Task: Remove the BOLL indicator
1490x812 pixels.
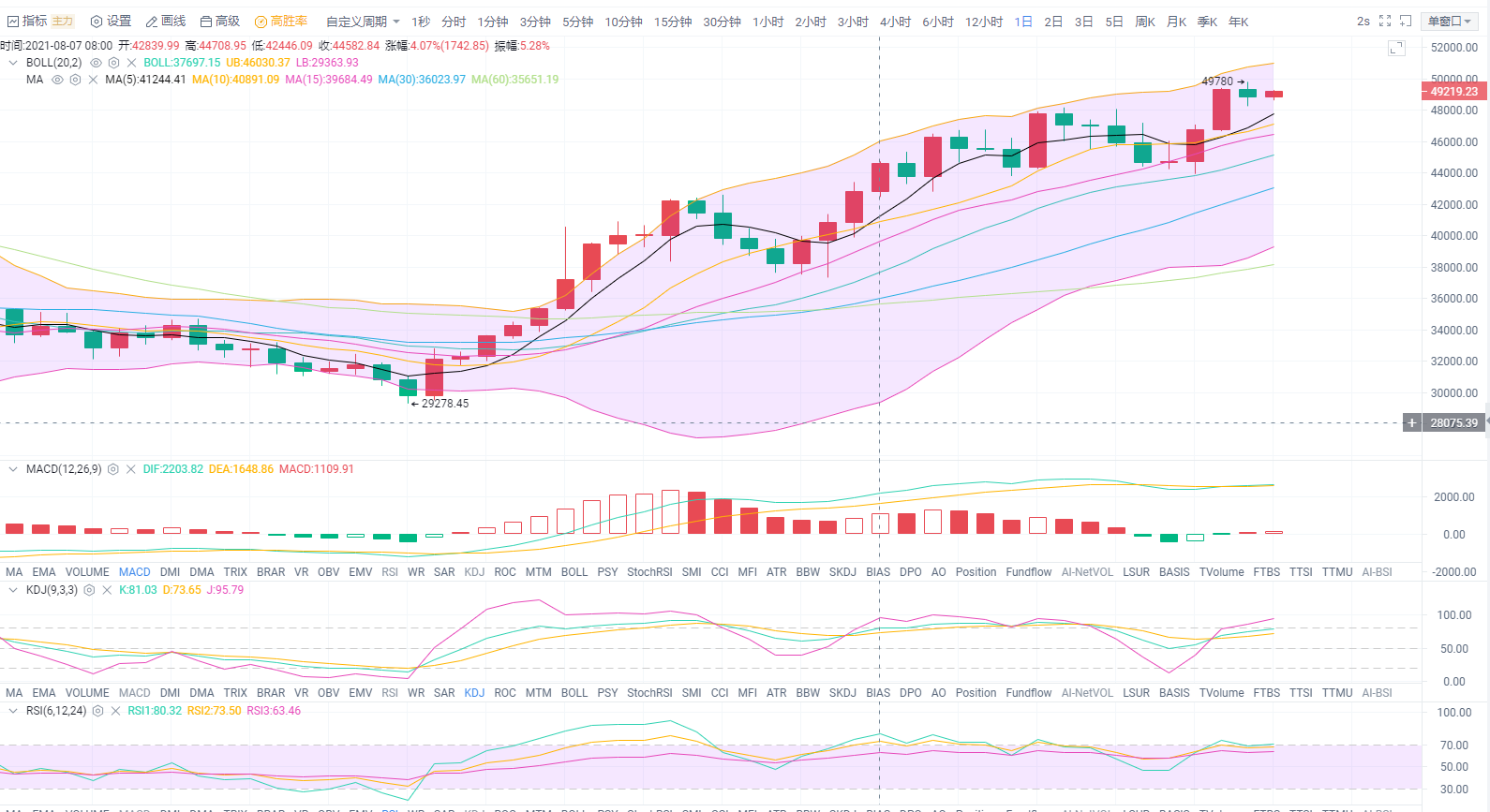Action: pyautogui.click(x=132, y=63)
